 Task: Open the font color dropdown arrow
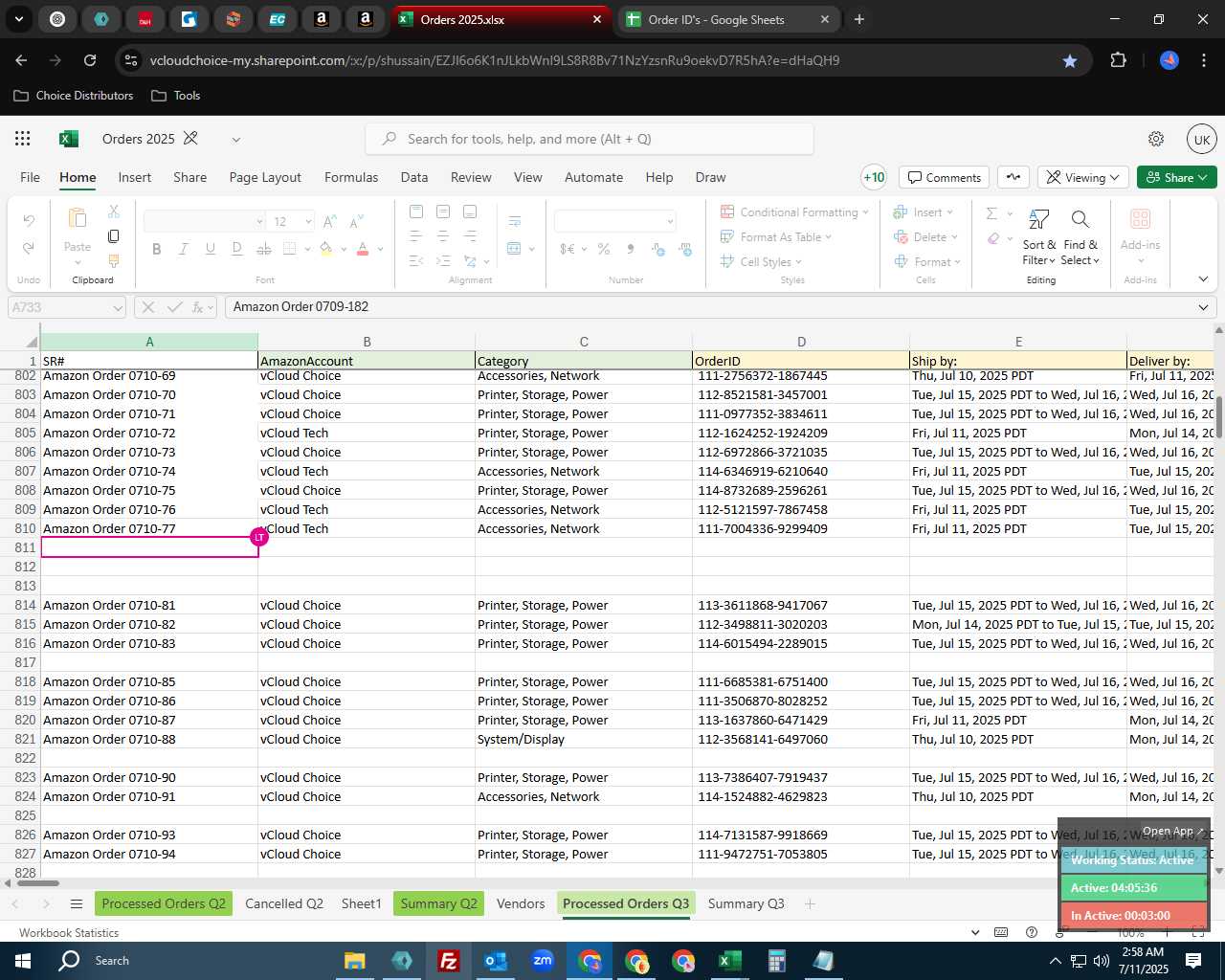[x=380, y=249]
